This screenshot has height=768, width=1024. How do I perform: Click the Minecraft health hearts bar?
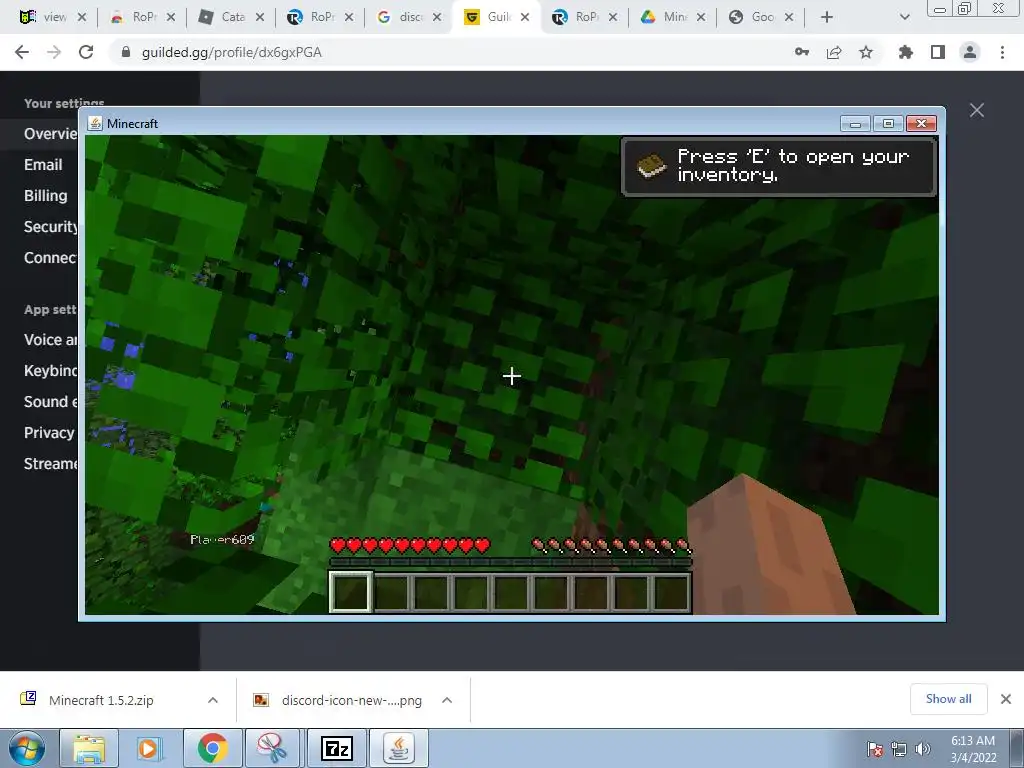pos(409,545)
